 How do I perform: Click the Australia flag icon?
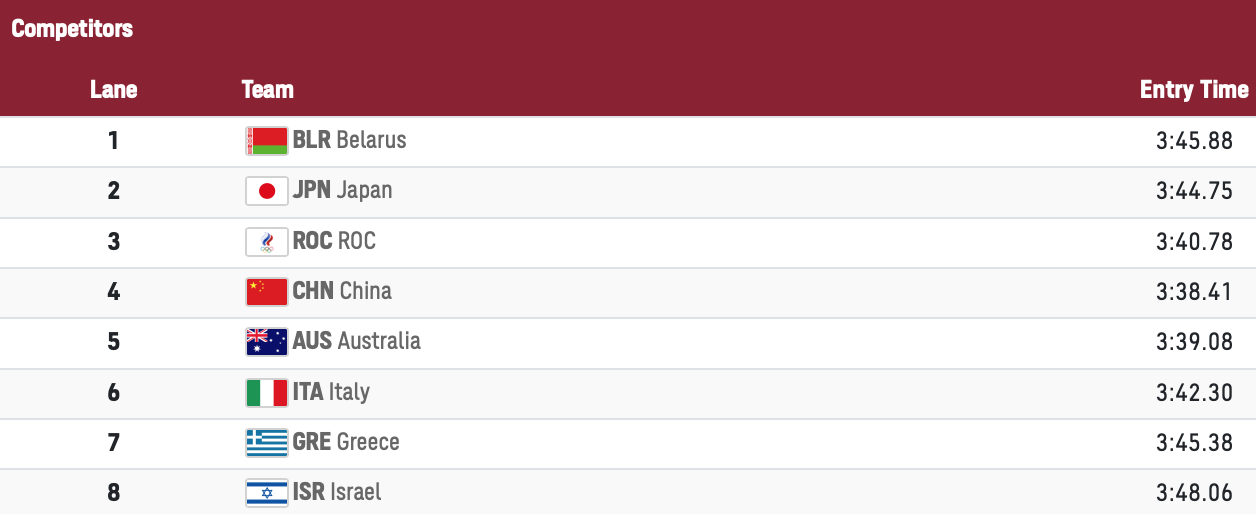pyautogui.click(x=266, y=342)
